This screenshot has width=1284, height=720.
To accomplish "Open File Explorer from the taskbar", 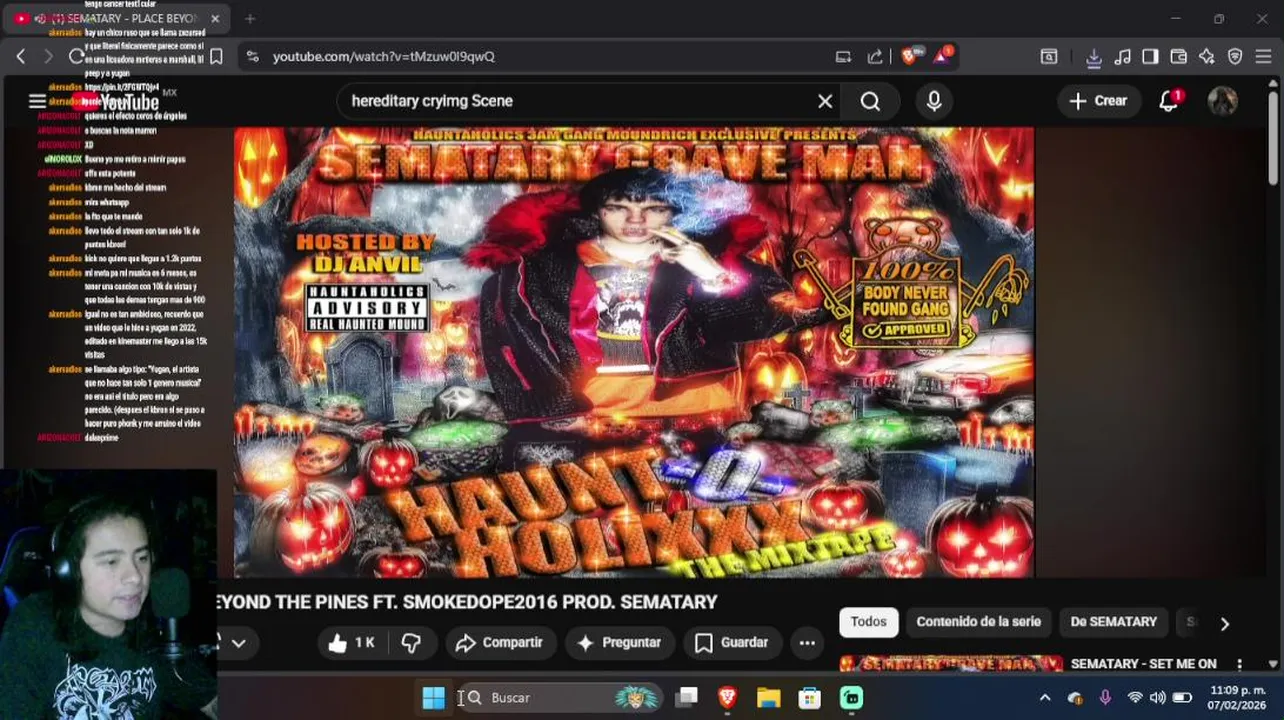I will [x=768, y=698].
